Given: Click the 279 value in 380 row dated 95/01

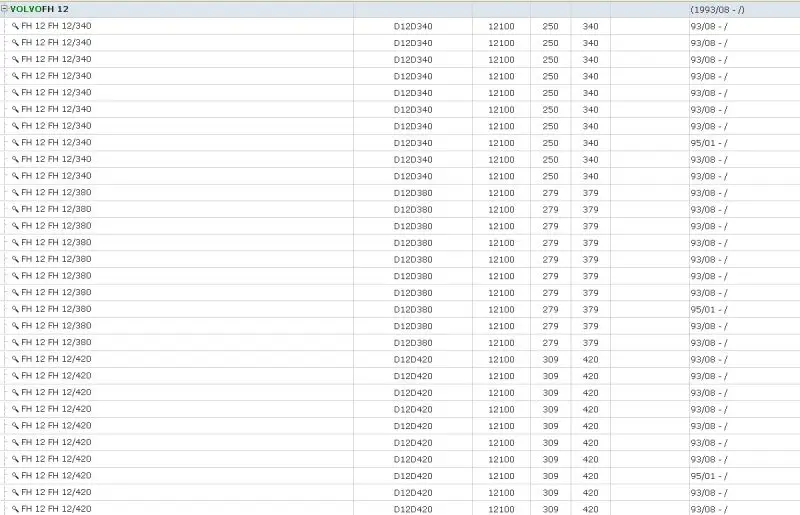Looking at the screenshot, I should tap(550, 310).
